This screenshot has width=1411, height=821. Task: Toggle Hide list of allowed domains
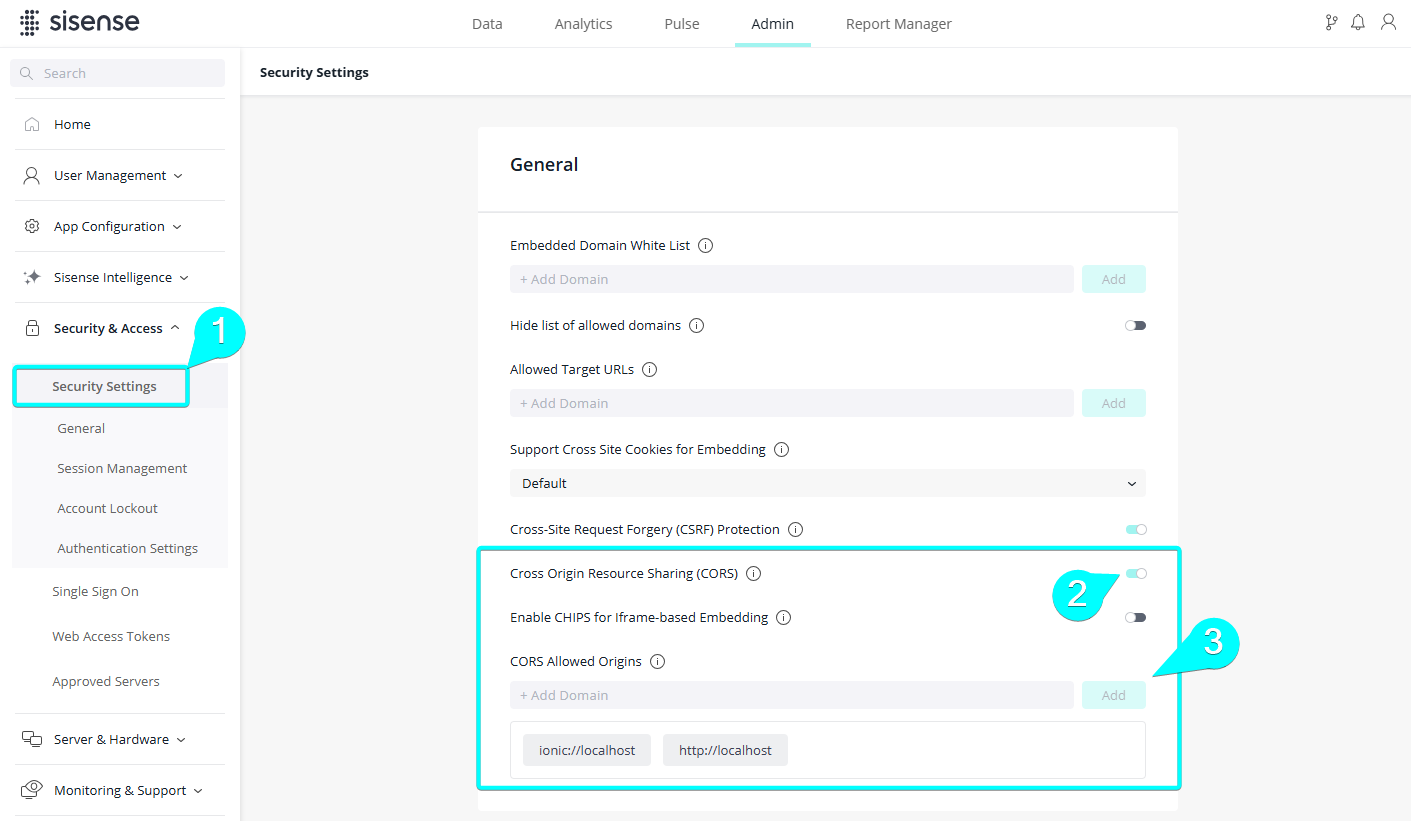[x=1135, y=325]
